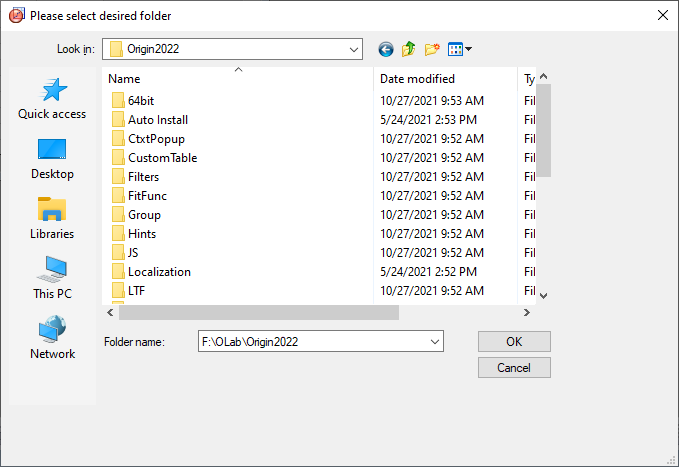Image resolution: width=679 pixels, height=467 pixels.
Task: Click the Back navigation arrow icon
Action: (x=386, y=49)
